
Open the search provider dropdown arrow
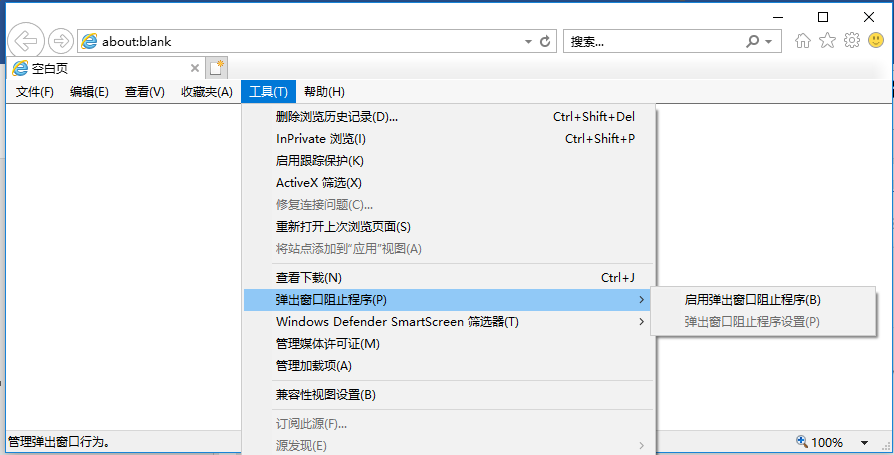[x=769, y=42]
